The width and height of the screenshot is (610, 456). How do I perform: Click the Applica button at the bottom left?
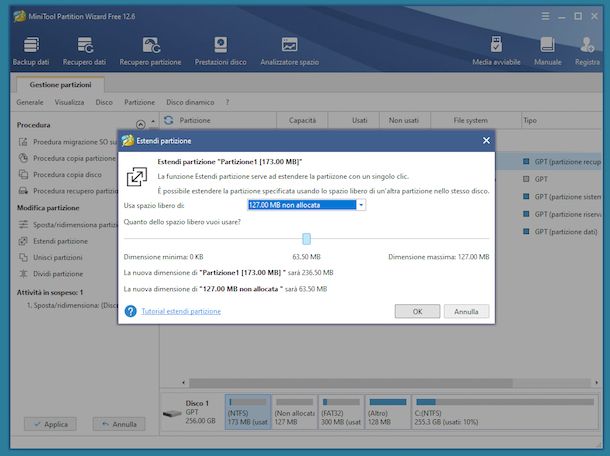pyautogui.click(x=50, y=424)
